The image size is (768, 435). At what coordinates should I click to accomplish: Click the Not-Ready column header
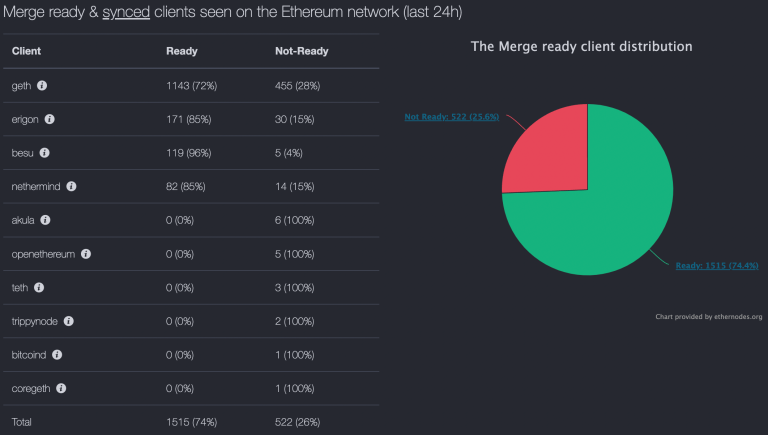(x=301, y=50)
